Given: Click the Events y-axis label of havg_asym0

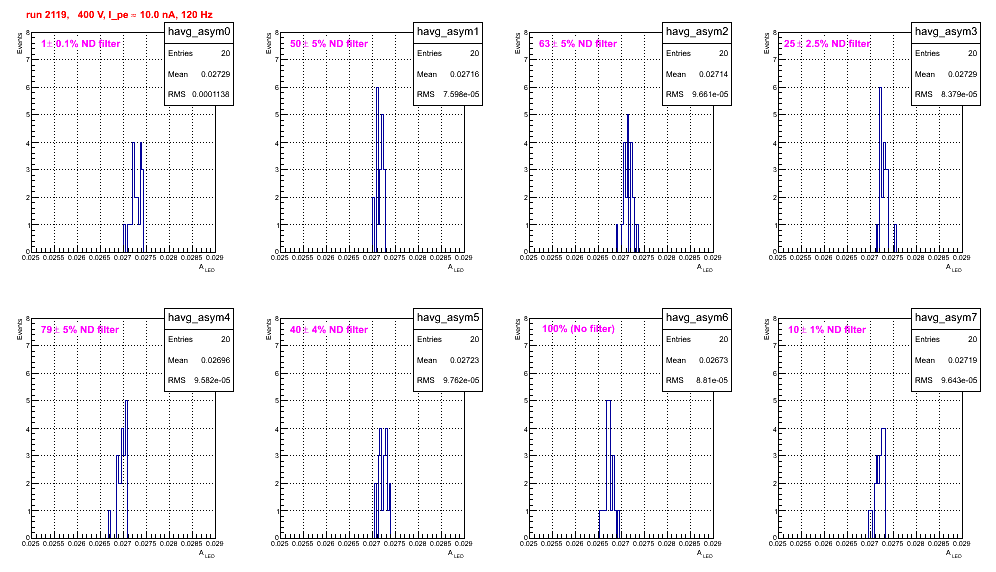Looking at the screenshot, I should tap(20, 43).
